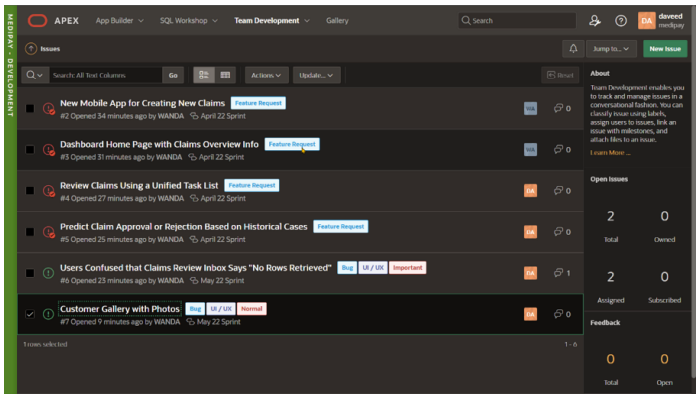Open the Update dropdown menu
This screenshot has width=699, height=403.
pyautogui.click(x=317, y=75)
